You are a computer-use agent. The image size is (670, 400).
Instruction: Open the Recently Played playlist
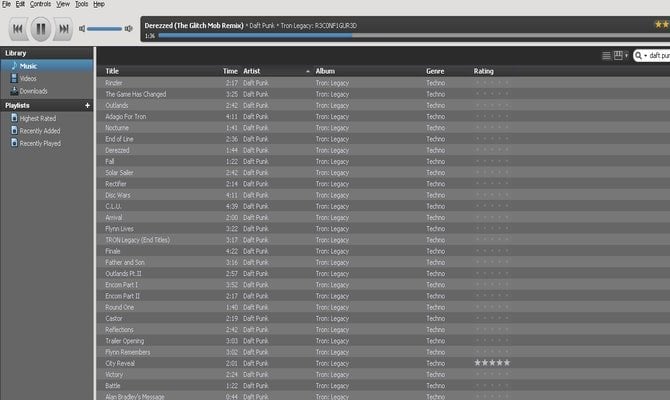coord(40,144)
